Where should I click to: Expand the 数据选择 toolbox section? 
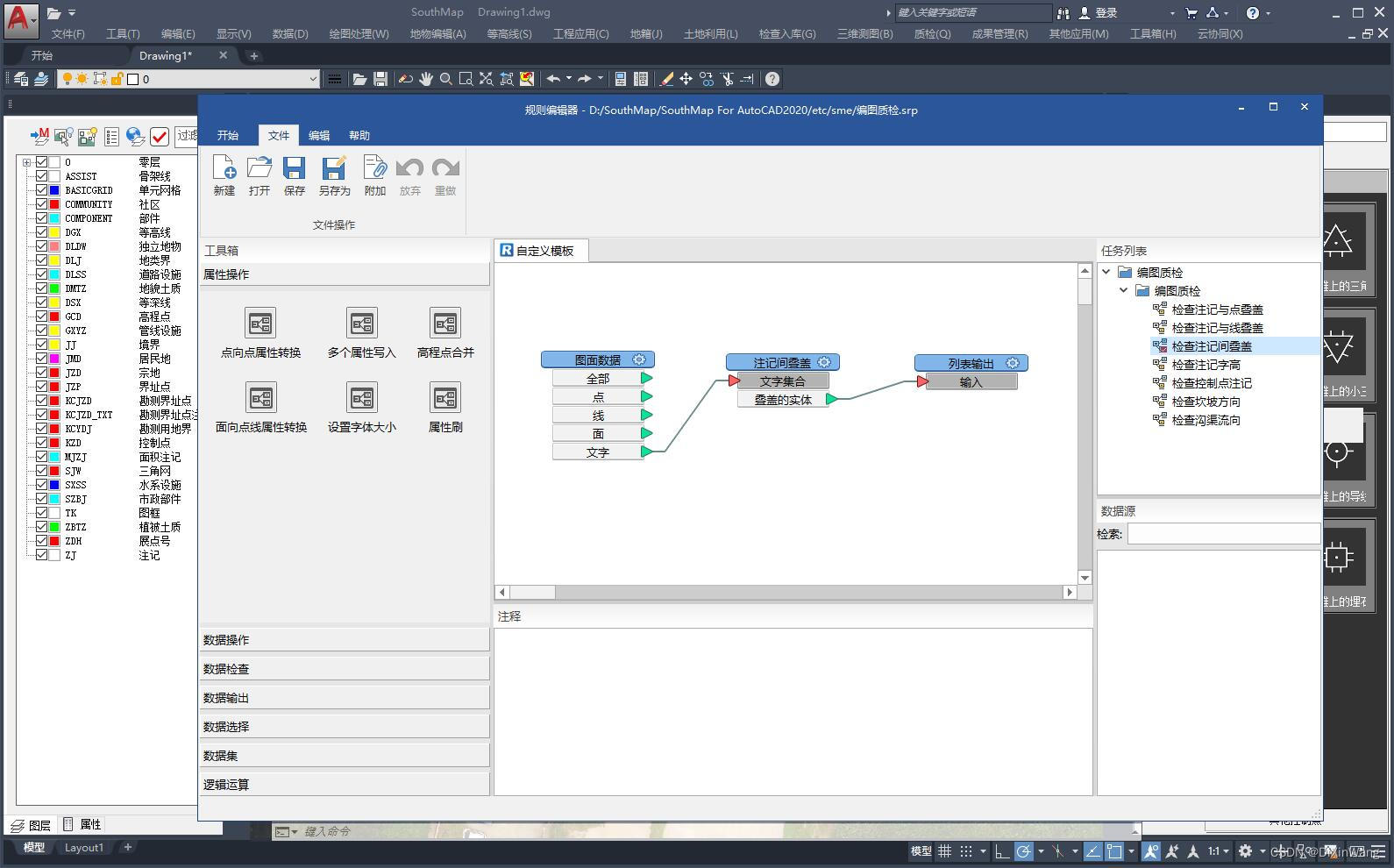click(345, 727)
